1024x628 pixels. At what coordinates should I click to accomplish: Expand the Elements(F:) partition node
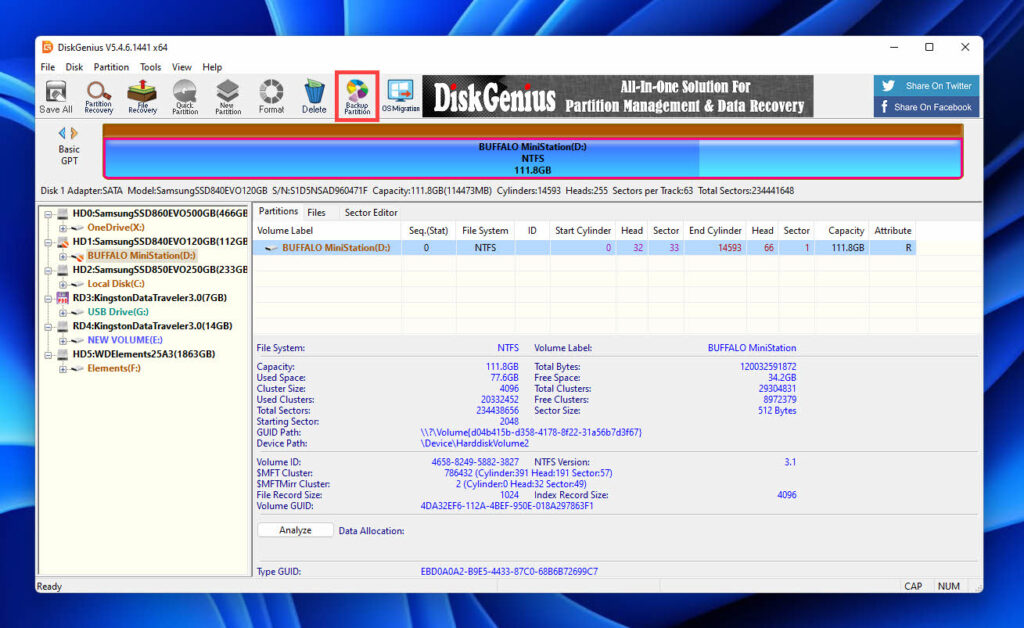(63, 368)
